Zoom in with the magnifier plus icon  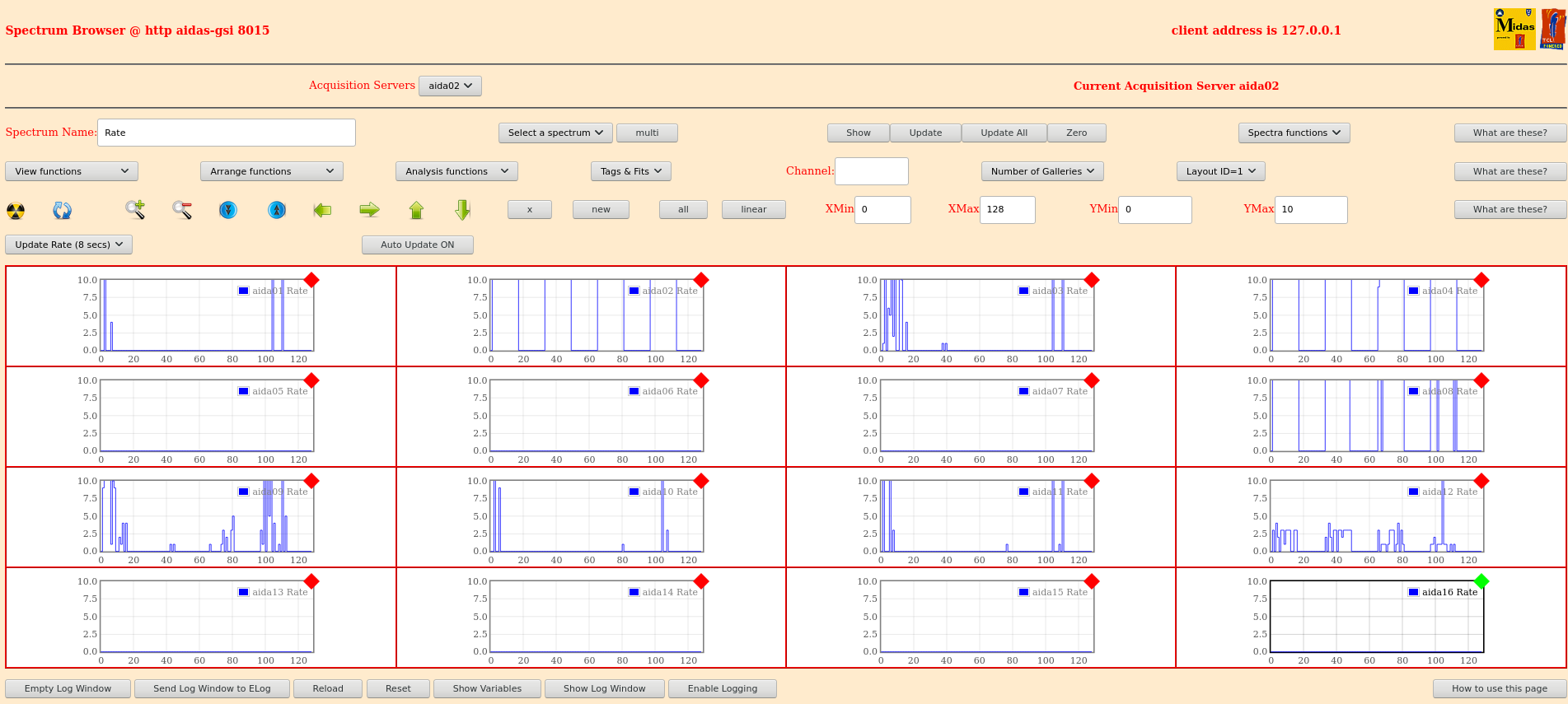[x=135, y=210]
